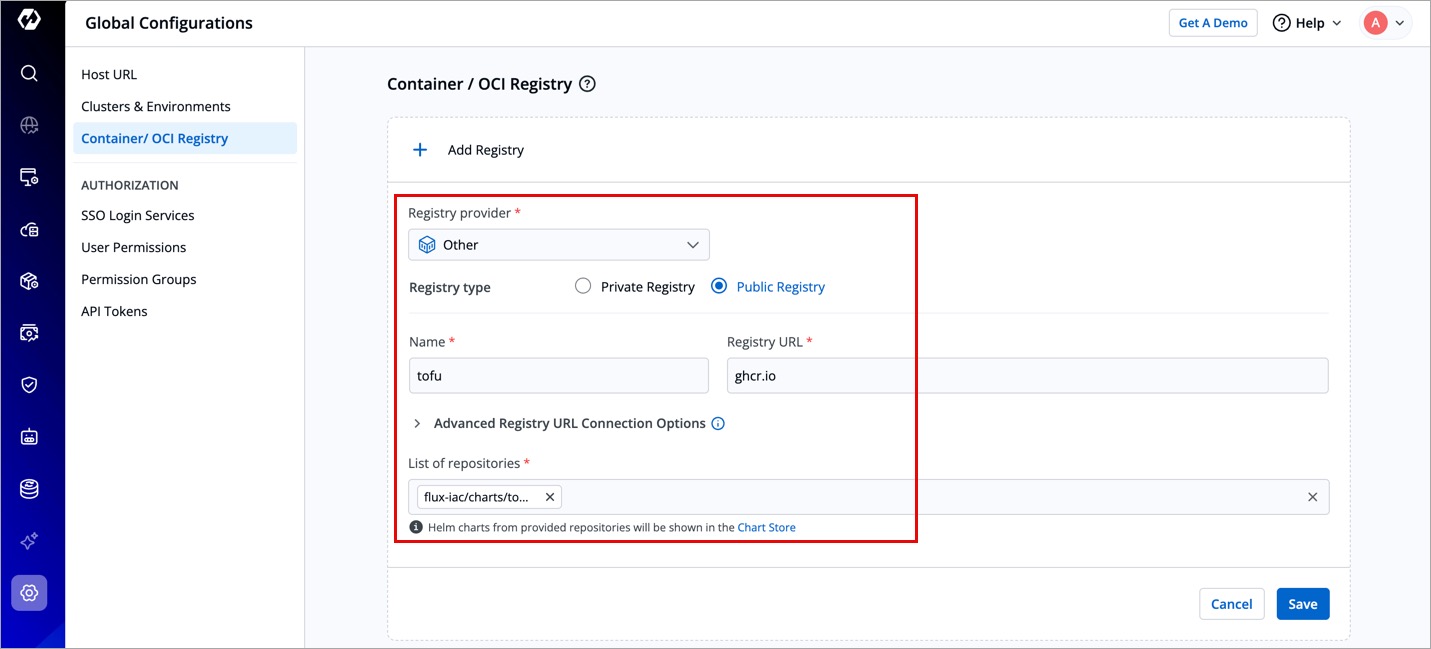Remove the flux-iac/charts repository tag
1431x649 pixels.
tap(549, 497)
